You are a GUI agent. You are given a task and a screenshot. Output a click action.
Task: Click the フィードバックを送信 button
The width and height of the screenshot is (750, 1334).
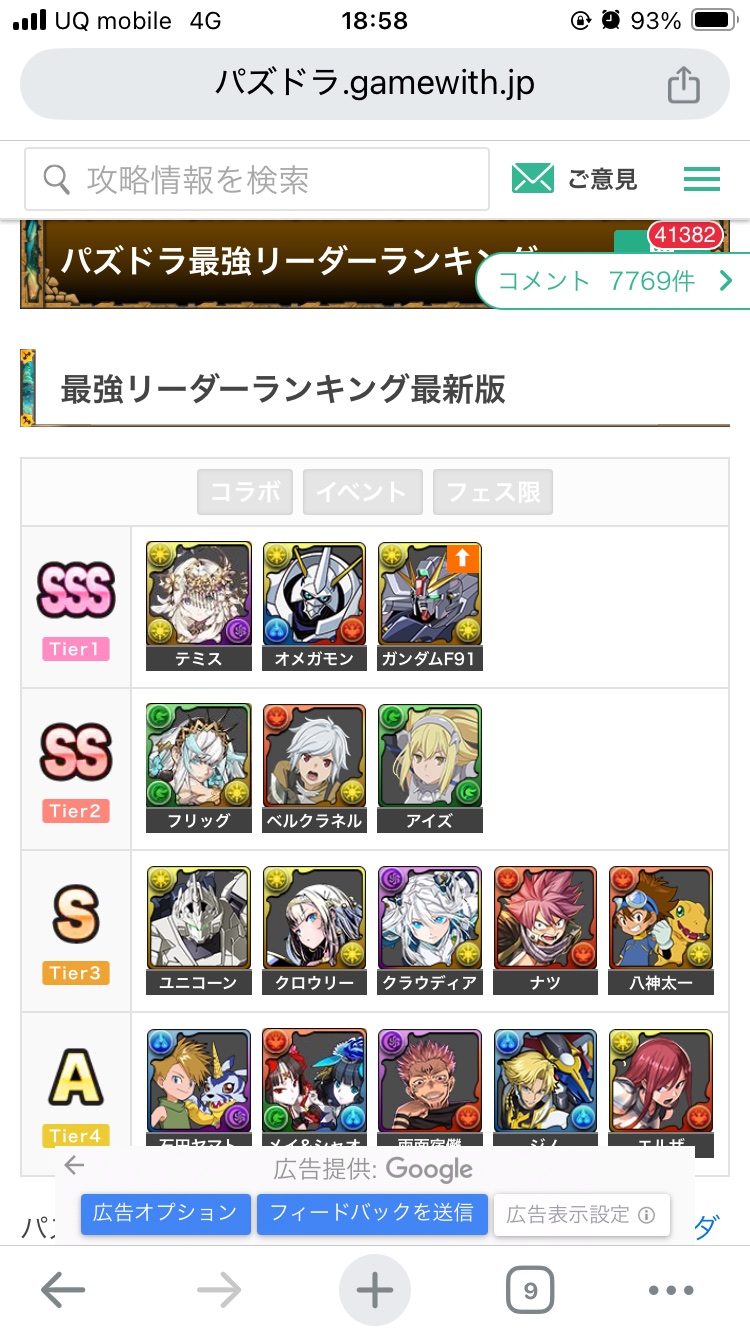click(x=373, y=1214)
